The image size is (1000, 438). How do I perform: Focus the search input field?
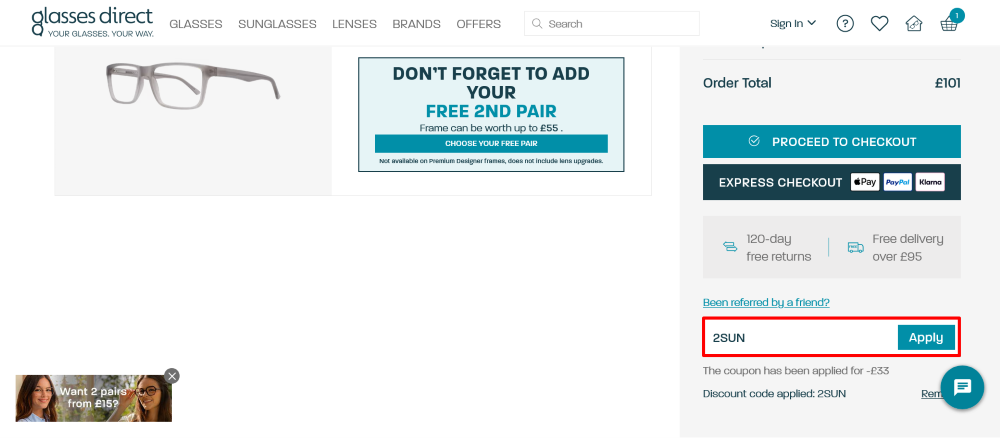click(612, 24)
